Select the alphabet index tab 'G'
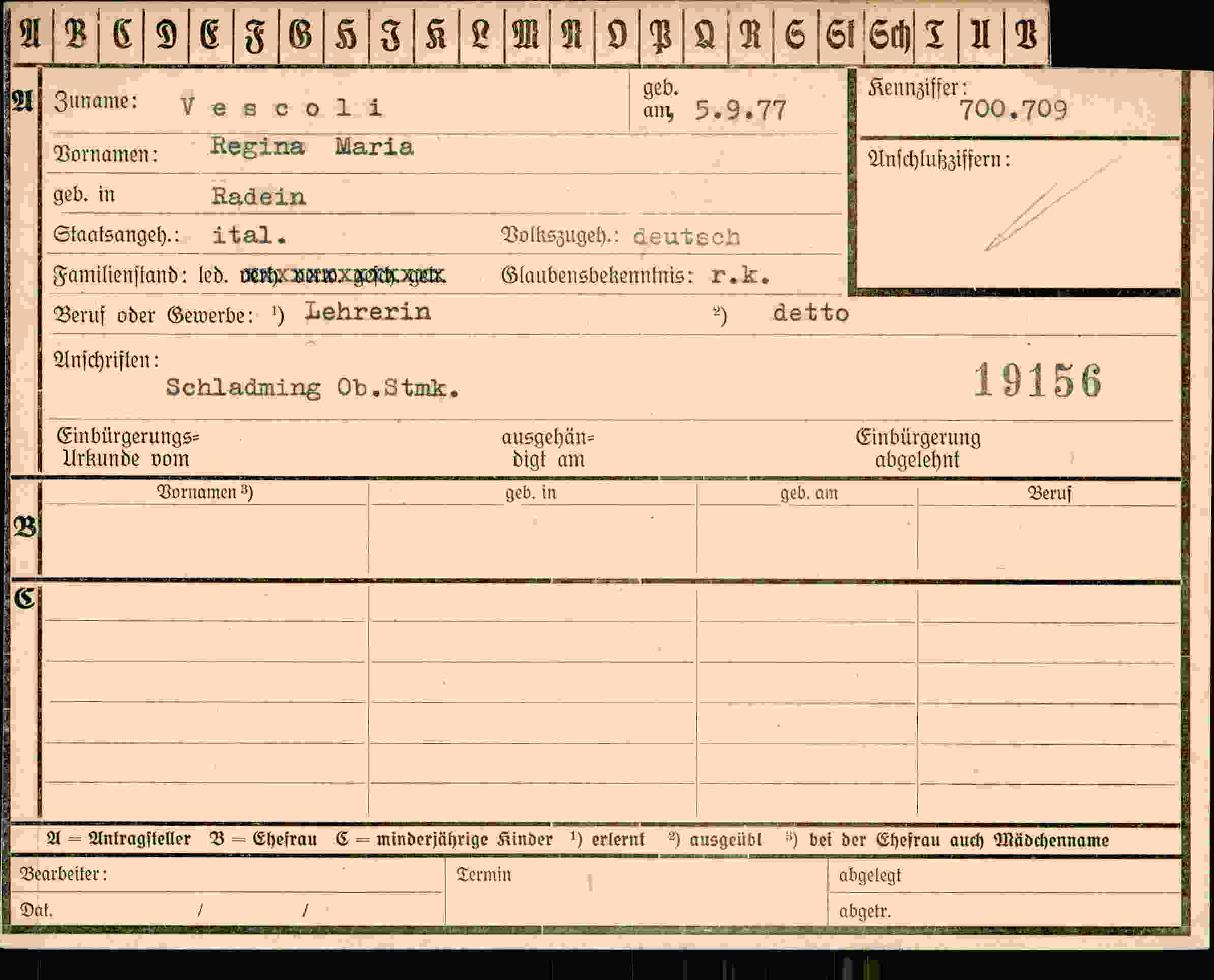Viewport: 1214px width, 980px height. 300,34
